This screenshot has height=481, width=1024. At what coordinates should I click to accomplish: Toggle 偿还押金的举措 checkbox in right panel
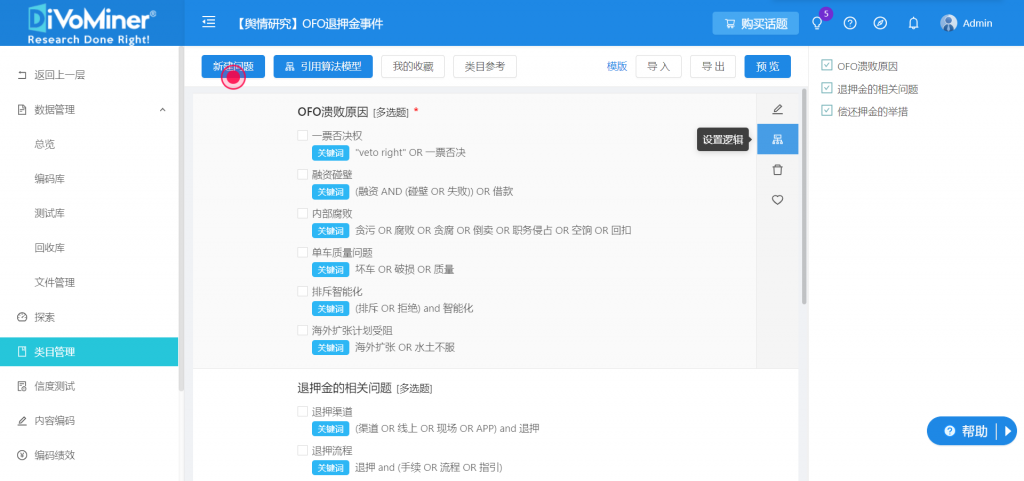point(827,111)
